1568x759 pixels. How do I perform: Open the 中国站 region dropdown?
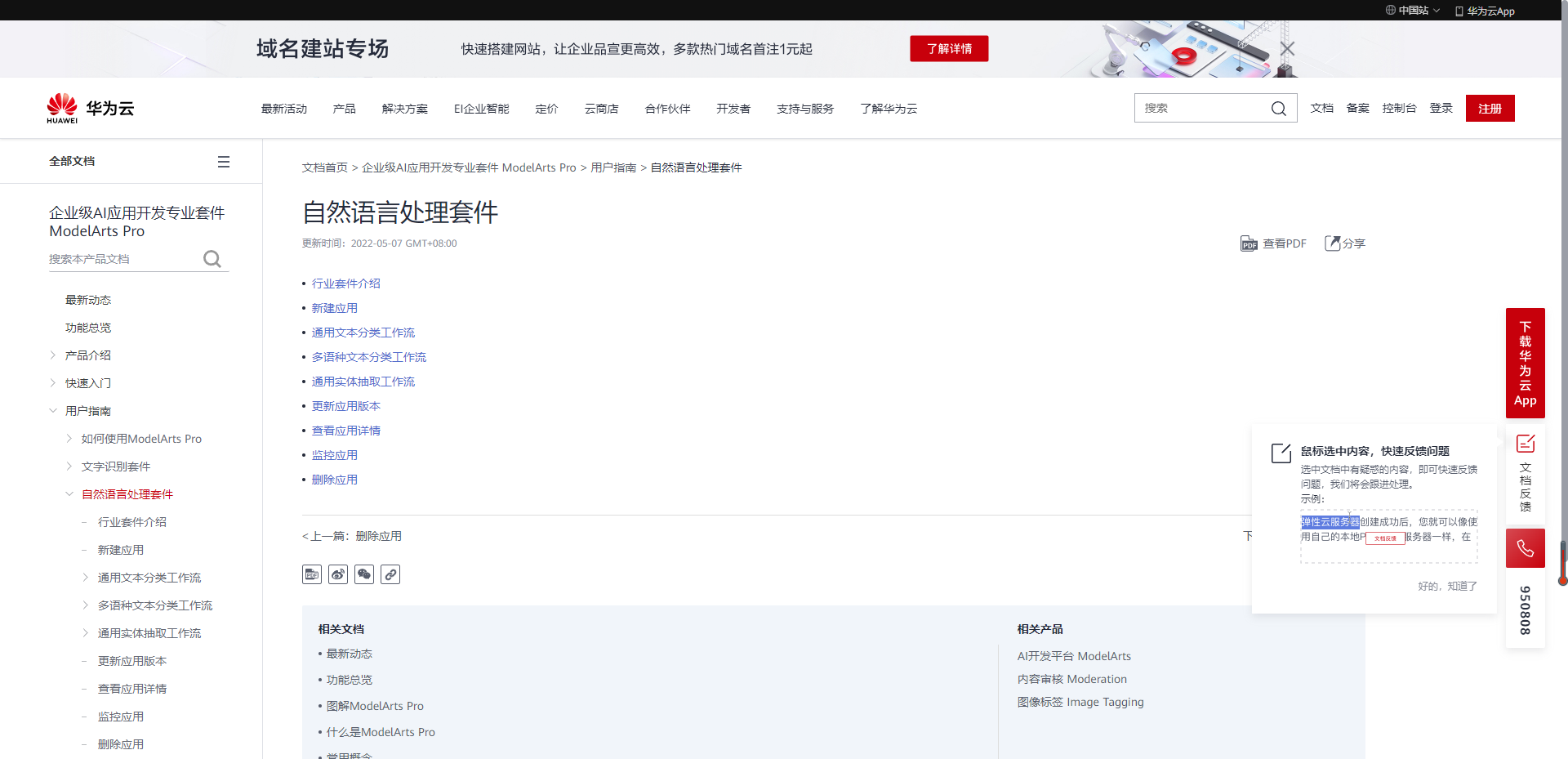coord(1412,10)
